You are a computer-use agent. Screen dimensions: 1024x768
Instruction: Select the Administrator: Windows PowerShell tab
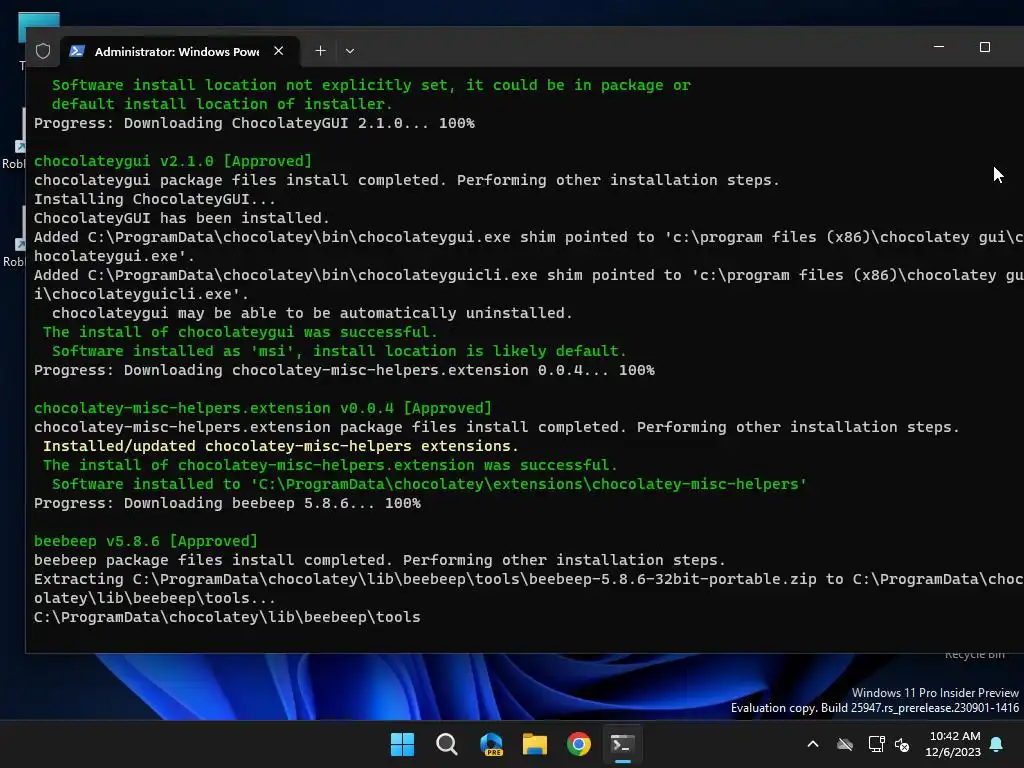(180, 51)
